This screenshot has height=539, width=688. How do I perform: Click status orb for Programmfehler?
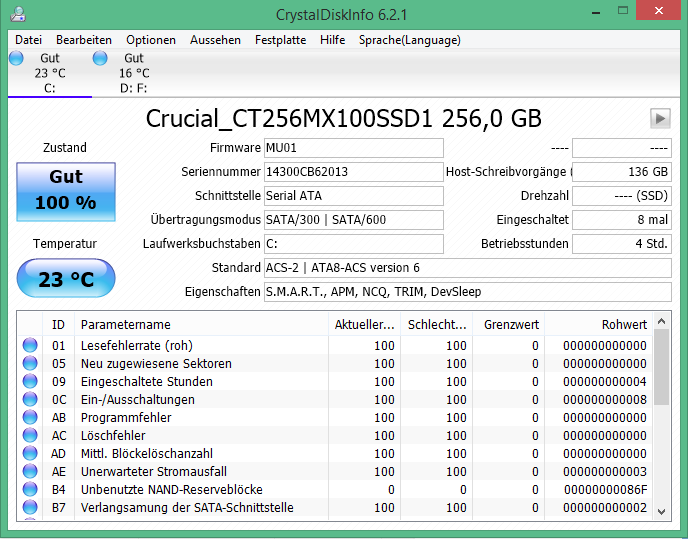click(30, 417)
